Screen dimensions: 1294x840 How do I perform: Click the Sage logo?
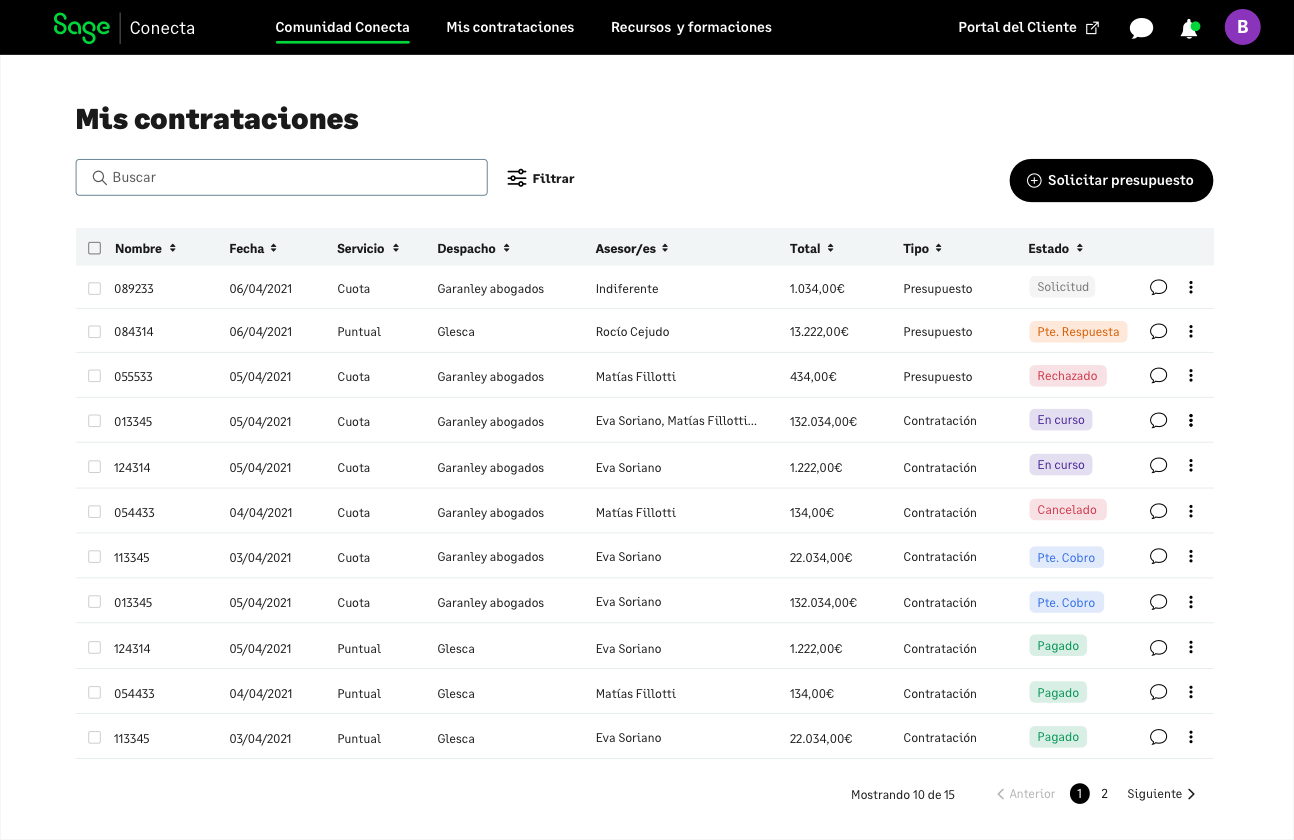coord(81,27)
